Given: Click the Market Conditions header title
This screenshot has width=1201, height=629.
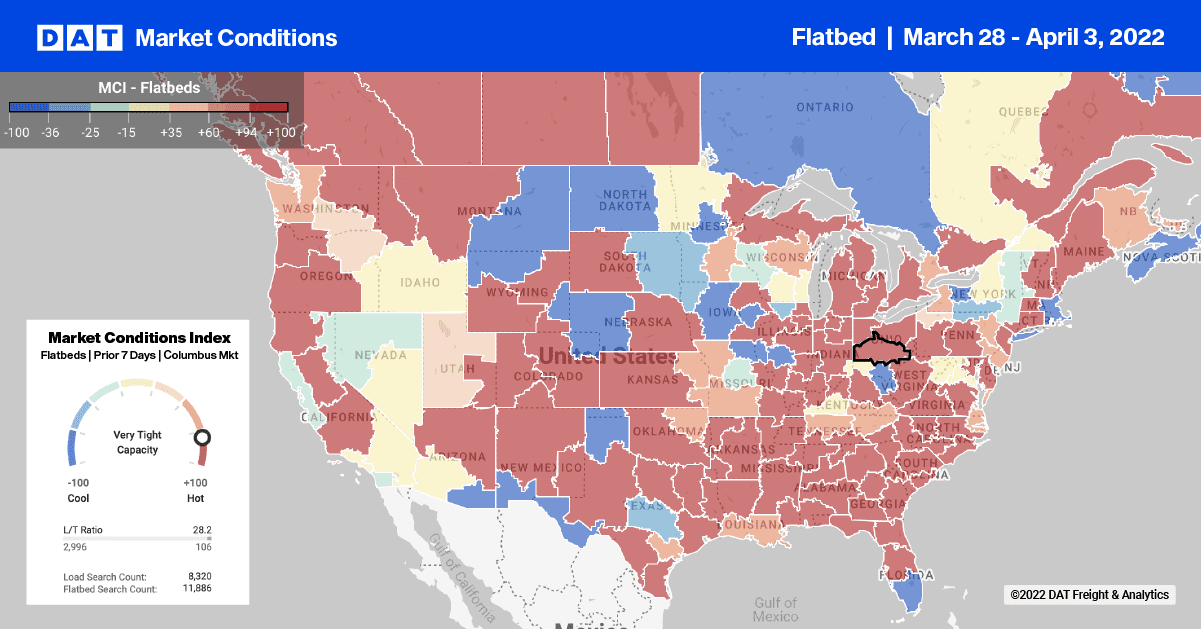Looking at the screenshot, I should 236,38.
